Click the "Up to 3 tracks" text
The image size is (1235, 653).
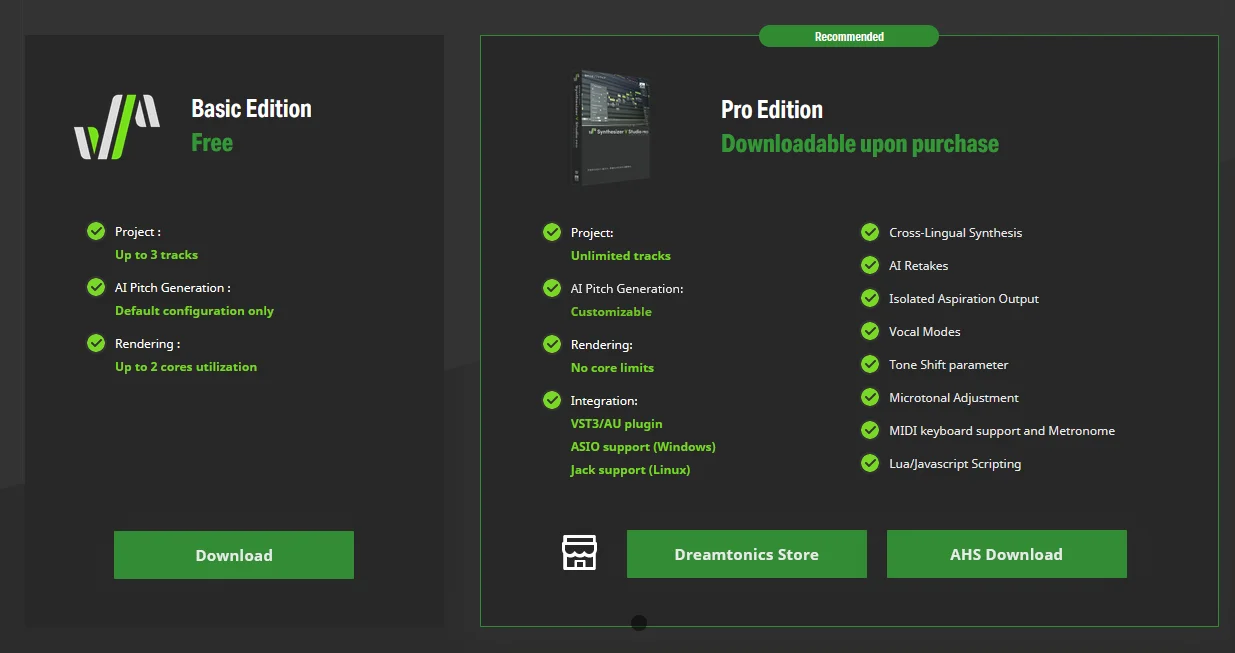click(157, 255)
